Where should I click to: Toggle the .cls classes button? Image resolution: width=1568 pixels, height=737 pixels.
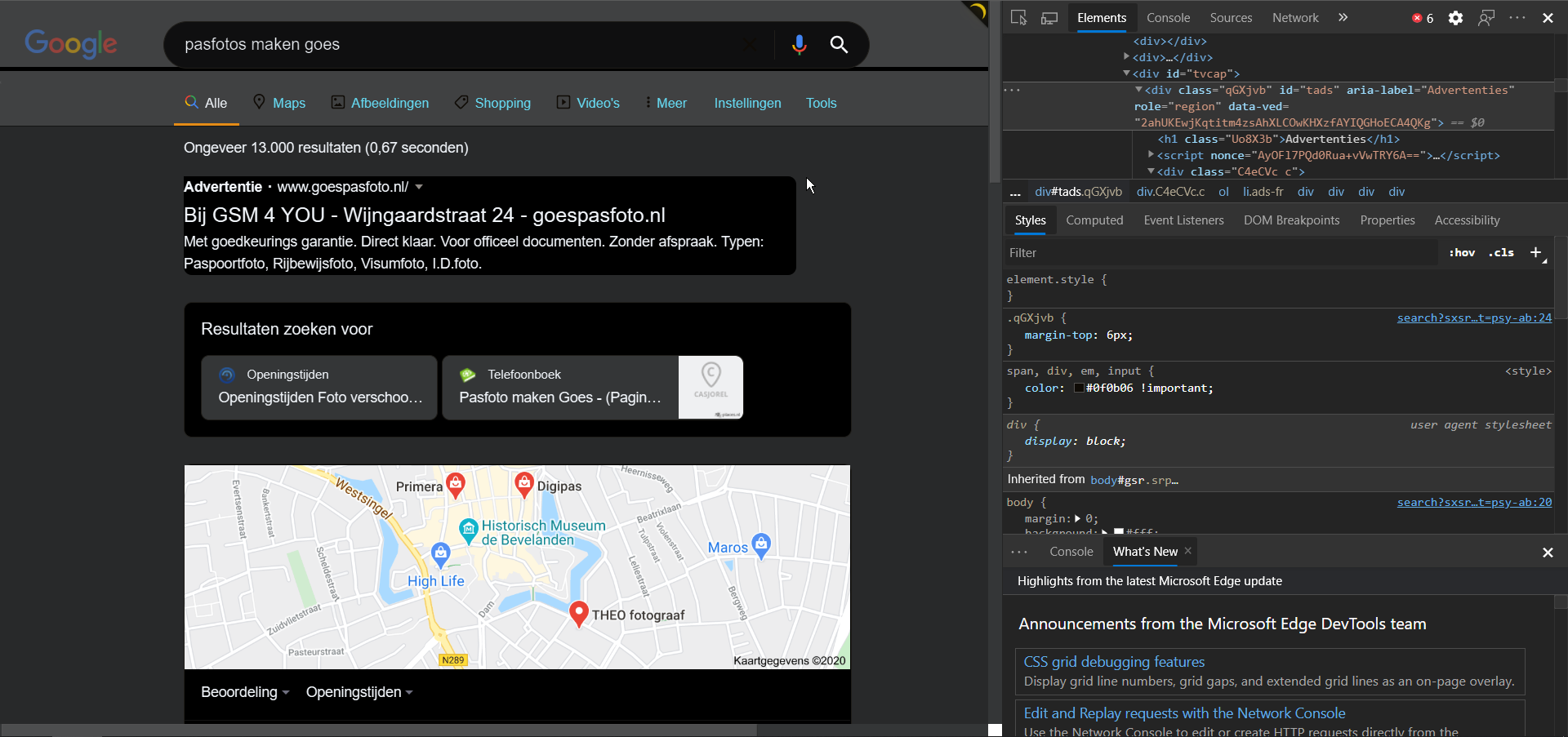1501,253
